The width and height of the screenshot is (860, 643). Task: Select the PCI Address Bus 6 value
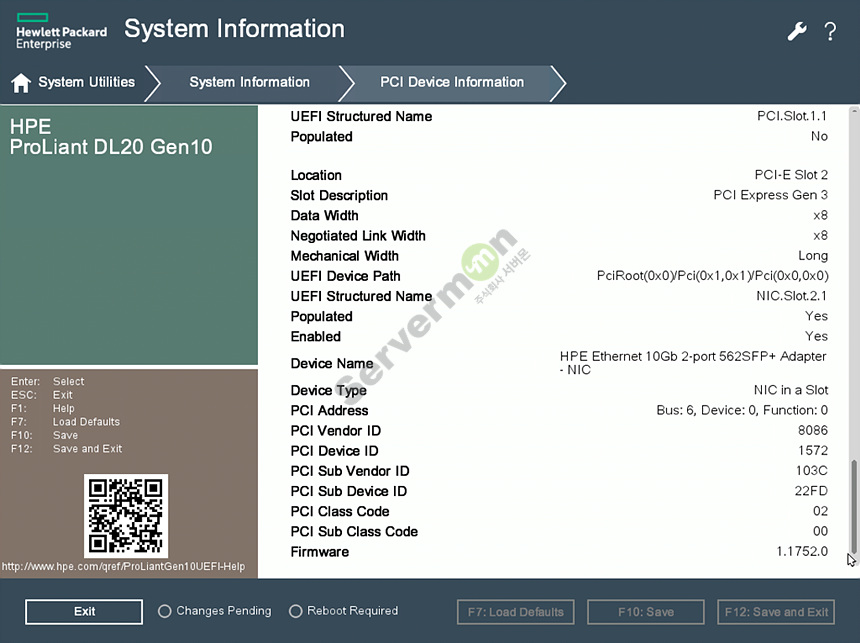click(742, 410)
